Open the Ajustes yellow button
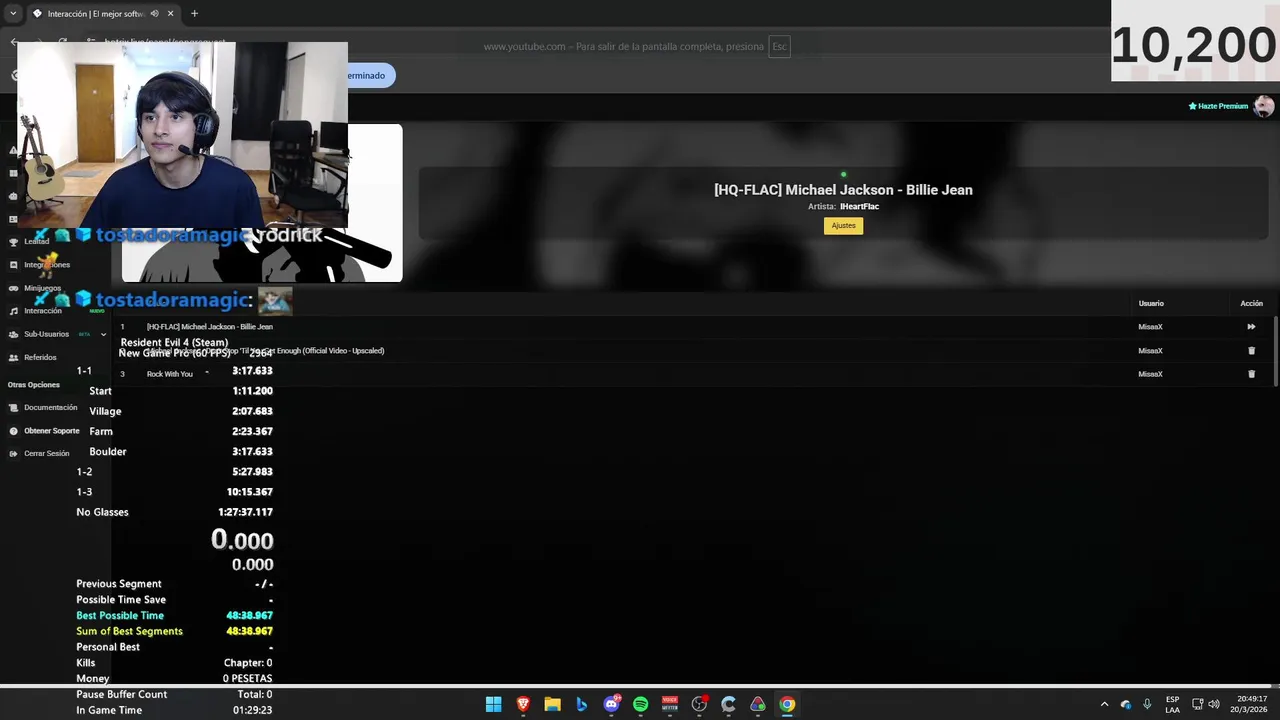The image size is (1280, 720). coord(843,226)
